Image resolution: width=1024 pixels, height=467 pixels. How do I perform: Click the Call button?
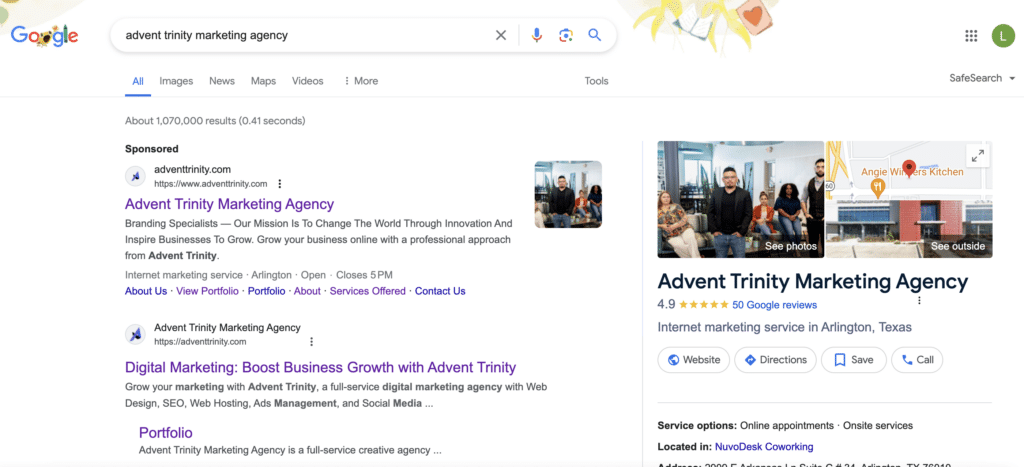pyautogui.click(x=917, y=360)
